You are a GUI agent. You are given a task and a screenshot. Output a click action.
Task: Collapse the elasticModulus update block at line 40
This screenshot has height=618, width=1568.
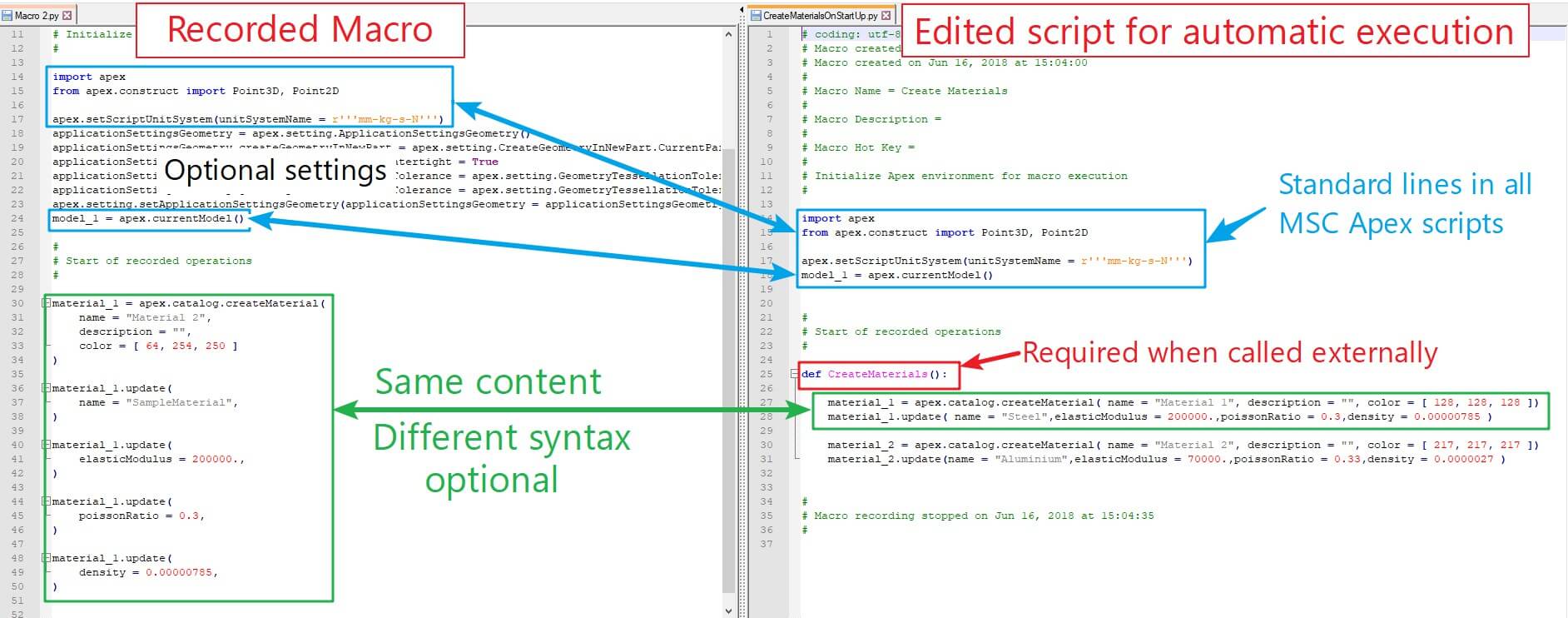point(47,445)
